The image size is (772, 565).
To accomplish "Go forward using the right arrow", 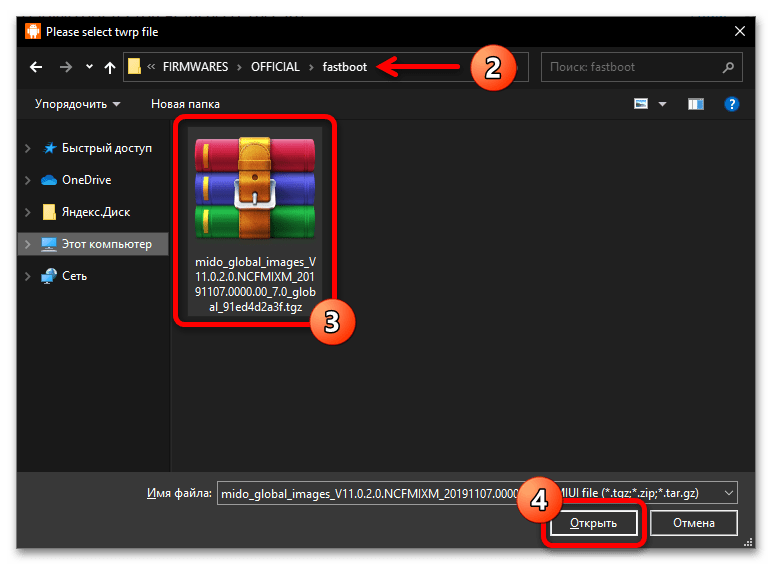I will pyautogui.click(x=65, y=67).
